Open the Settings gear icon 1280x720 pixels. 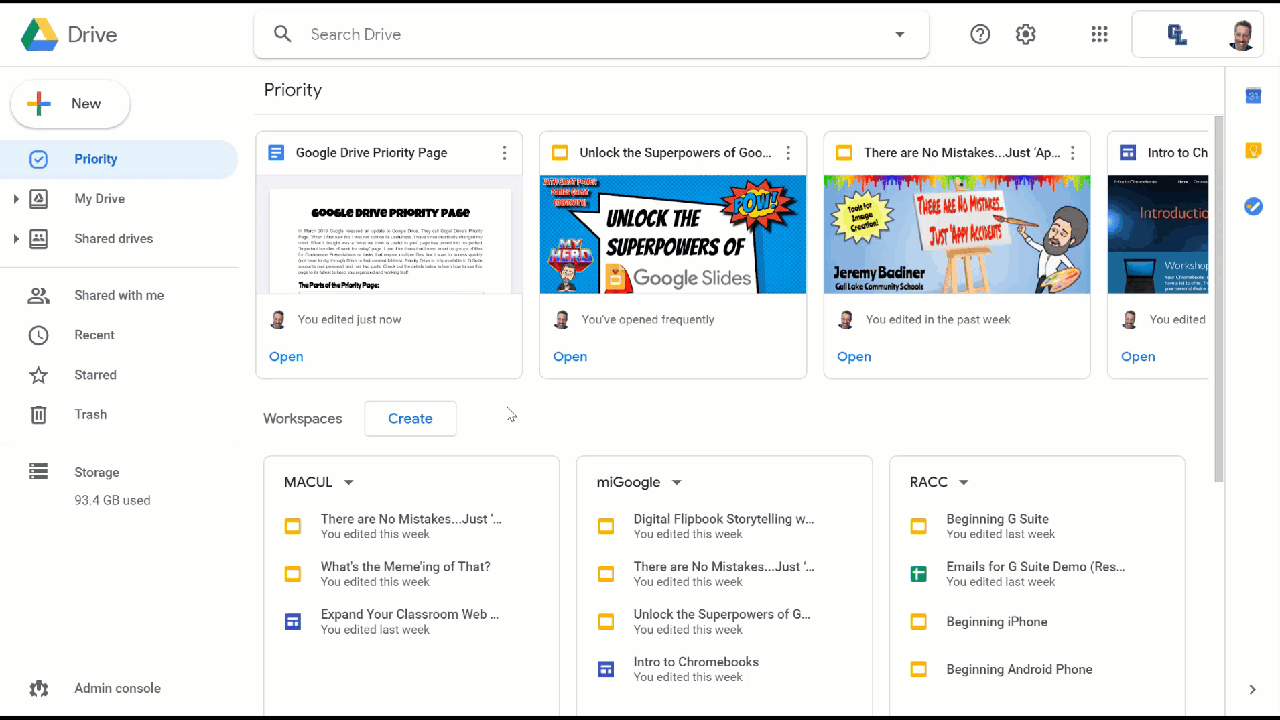[1025, 34]
